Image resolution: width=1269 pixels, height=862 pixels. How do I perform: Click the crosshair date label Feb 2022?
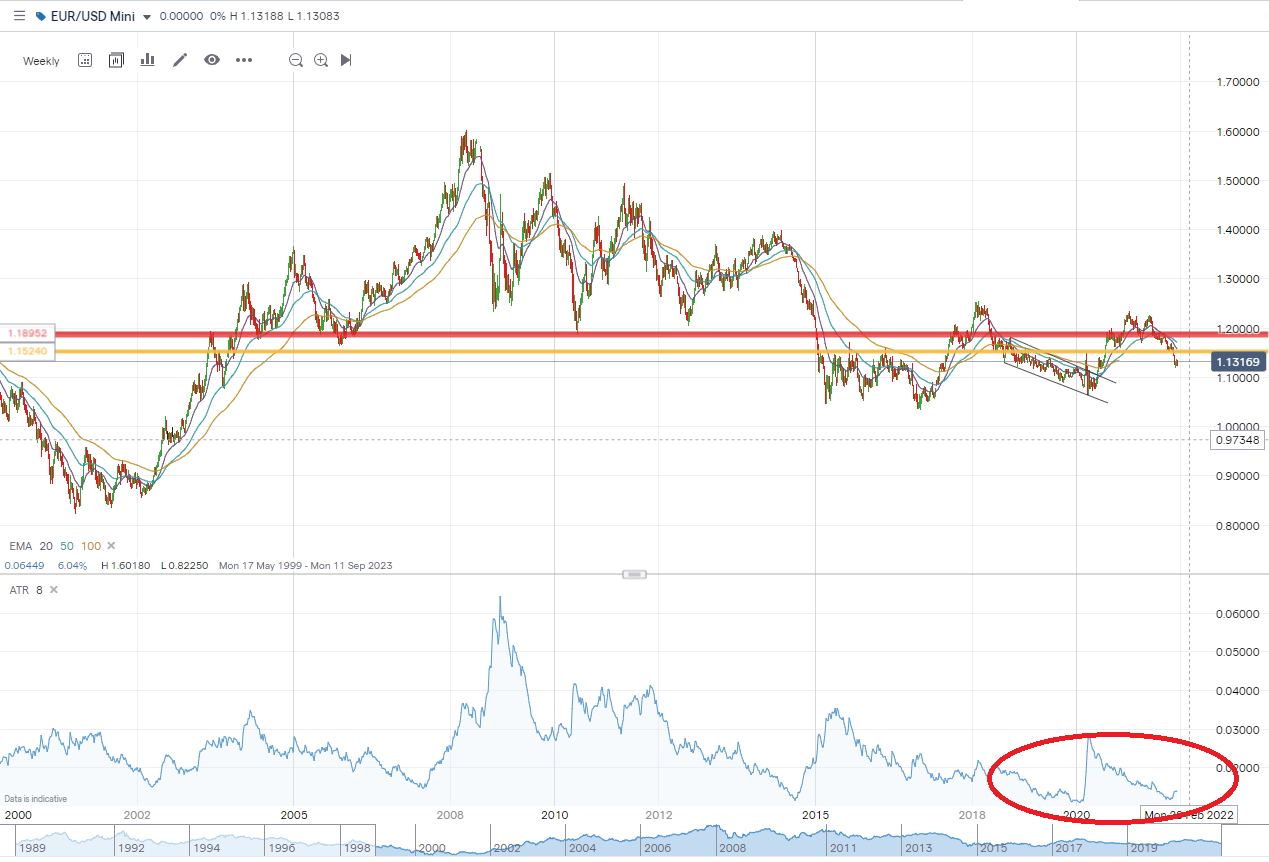tap(1190, 815)
